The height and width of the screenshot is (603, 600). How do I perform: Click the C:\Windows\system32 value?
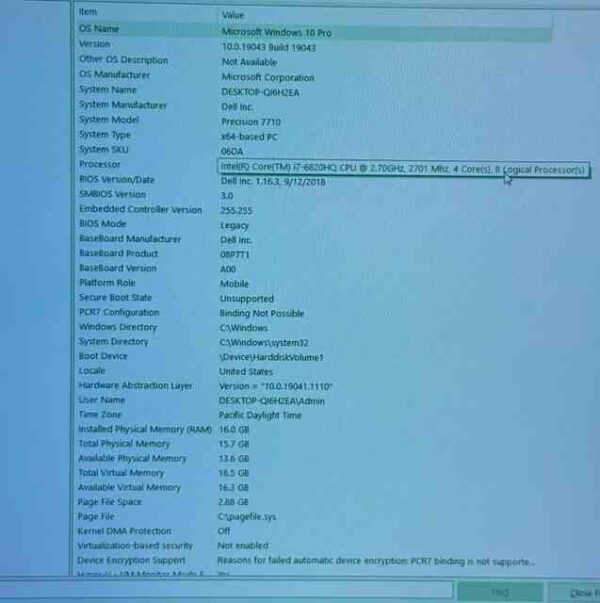[264, 343]
